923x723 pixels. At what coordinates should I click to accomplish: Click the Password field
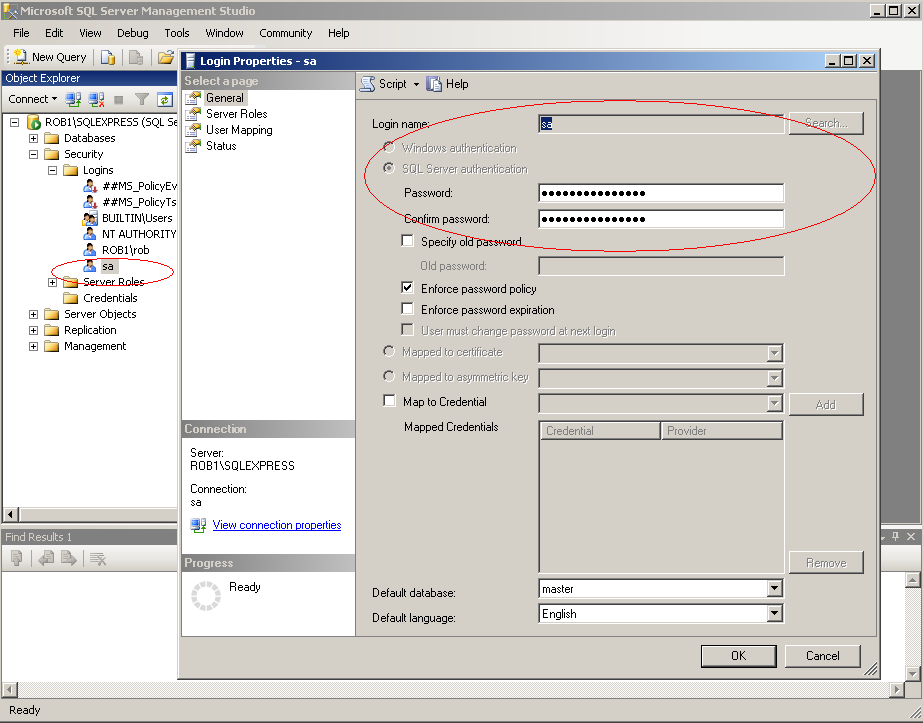click(x=661, y=193)
